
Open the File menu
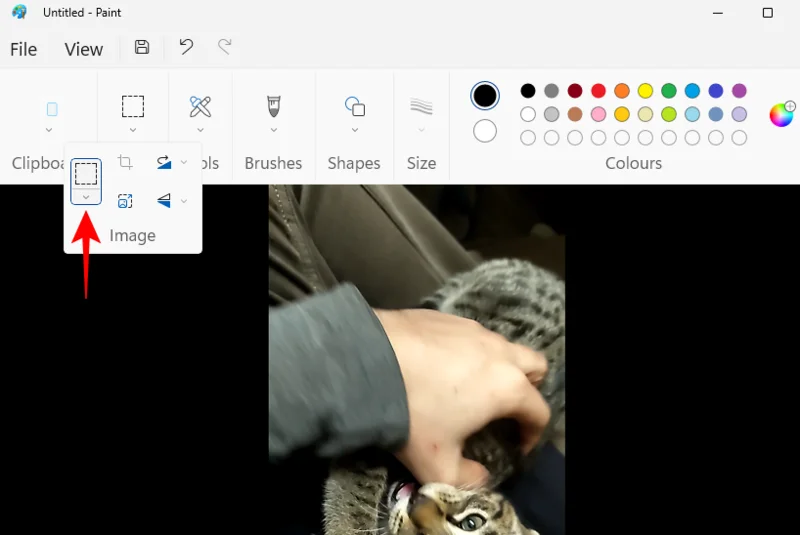[x=23, y=49]
